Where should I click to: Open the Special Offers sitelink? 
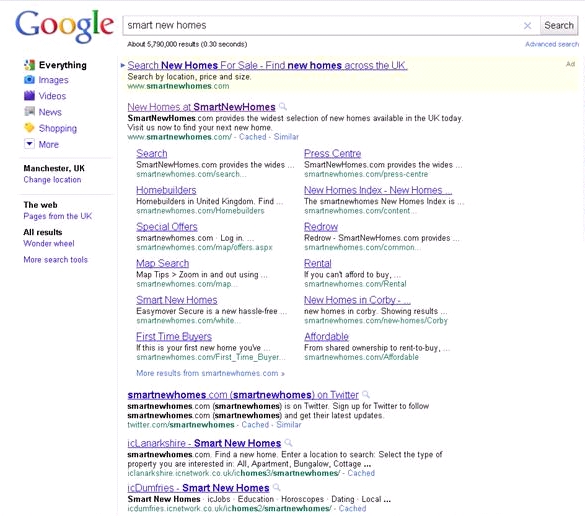(x=167, y=226)
